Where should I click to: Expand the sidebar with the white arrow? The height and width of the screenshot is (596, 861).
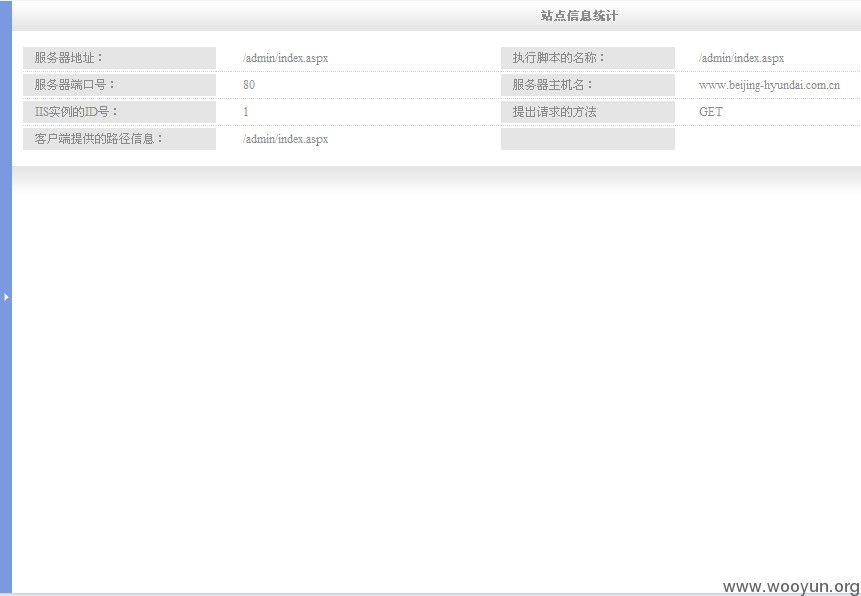click(6, 297)
